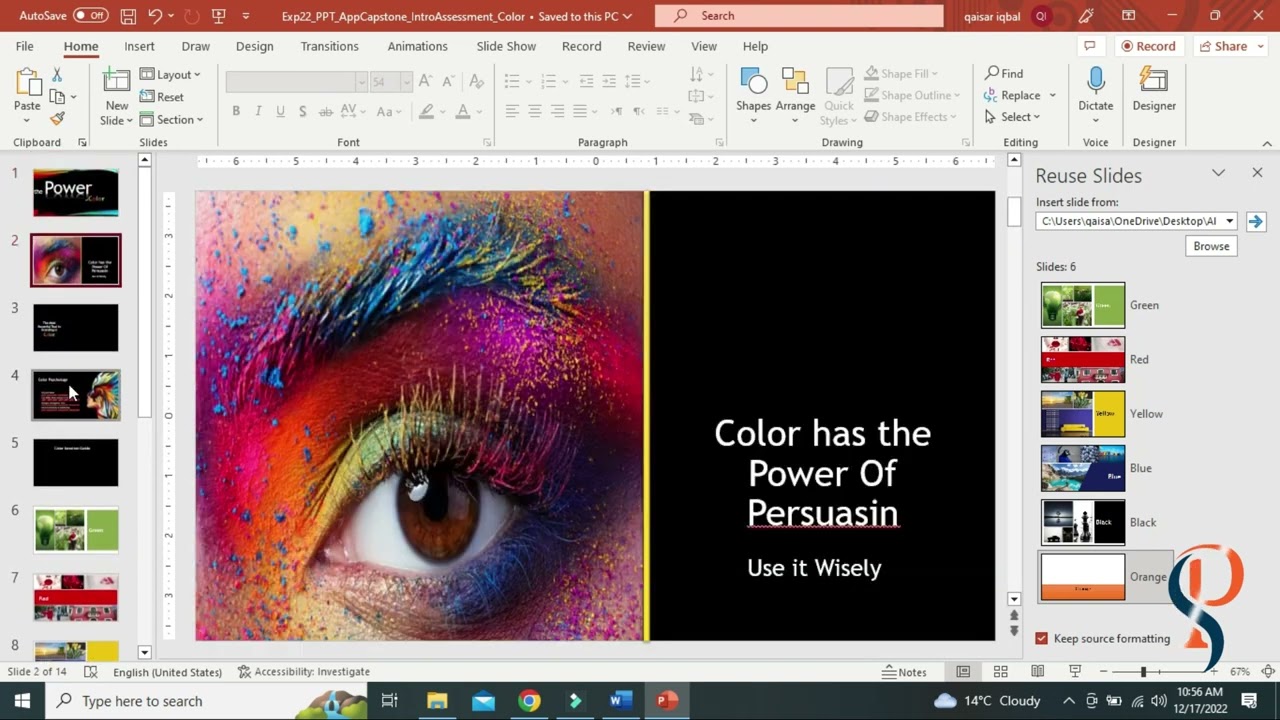Open Reuse Slides pane options chevron
The image size is (1280, 720).
[1218, 173]
